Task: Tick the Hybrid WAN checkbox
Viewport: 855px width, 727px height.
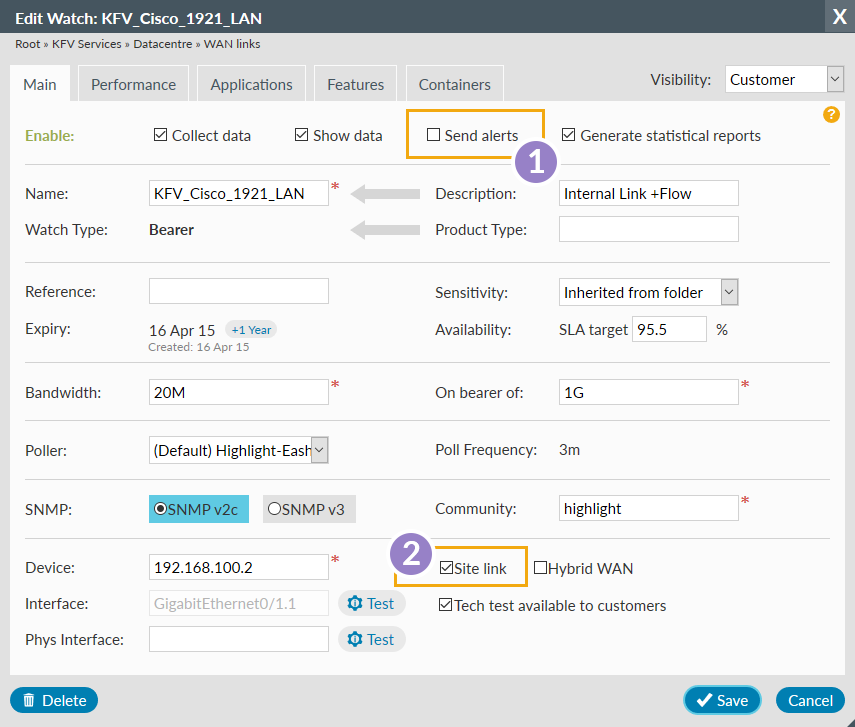Action: 540,568
